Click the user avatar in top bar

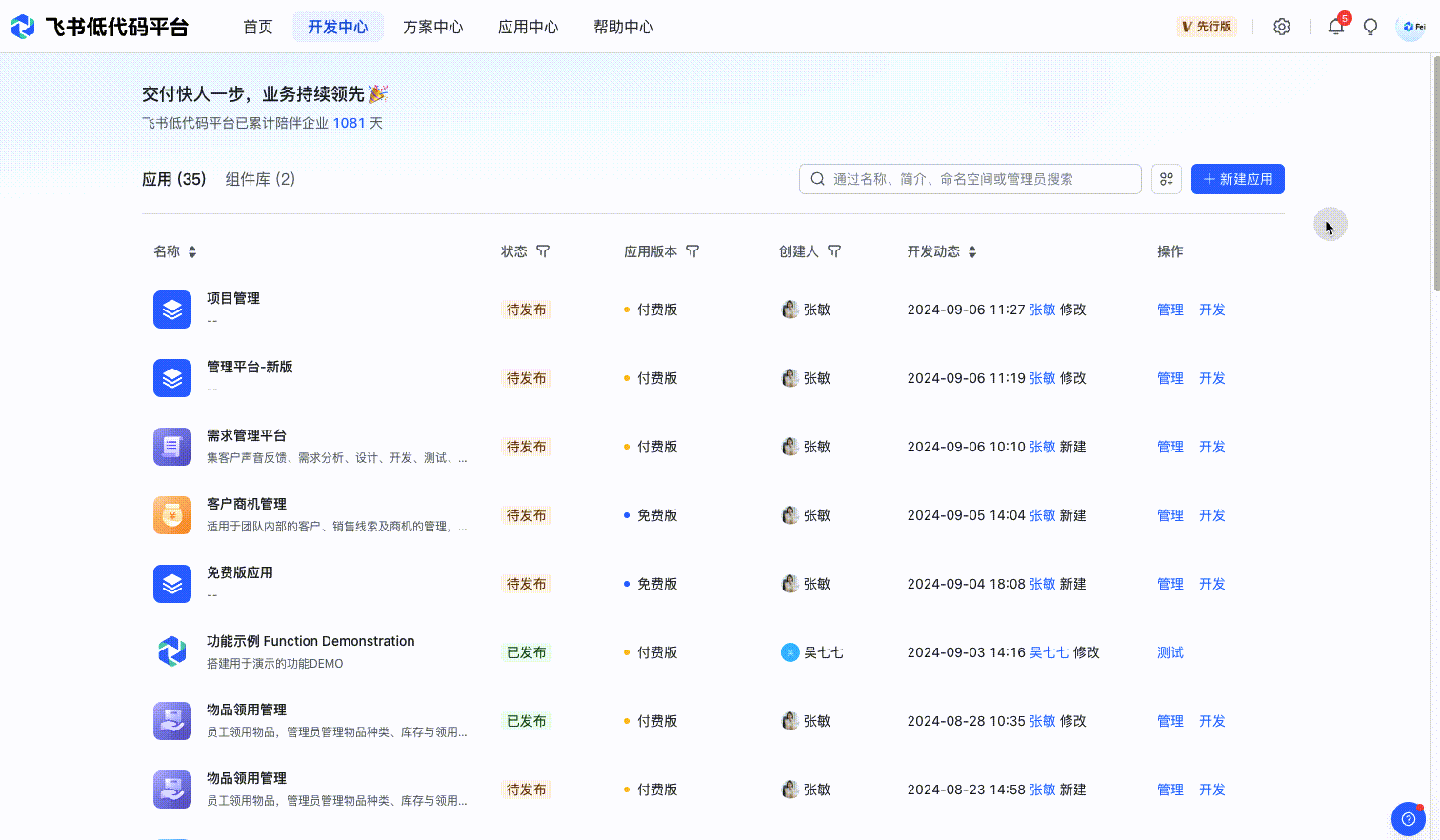click(x=1410, y=27)
